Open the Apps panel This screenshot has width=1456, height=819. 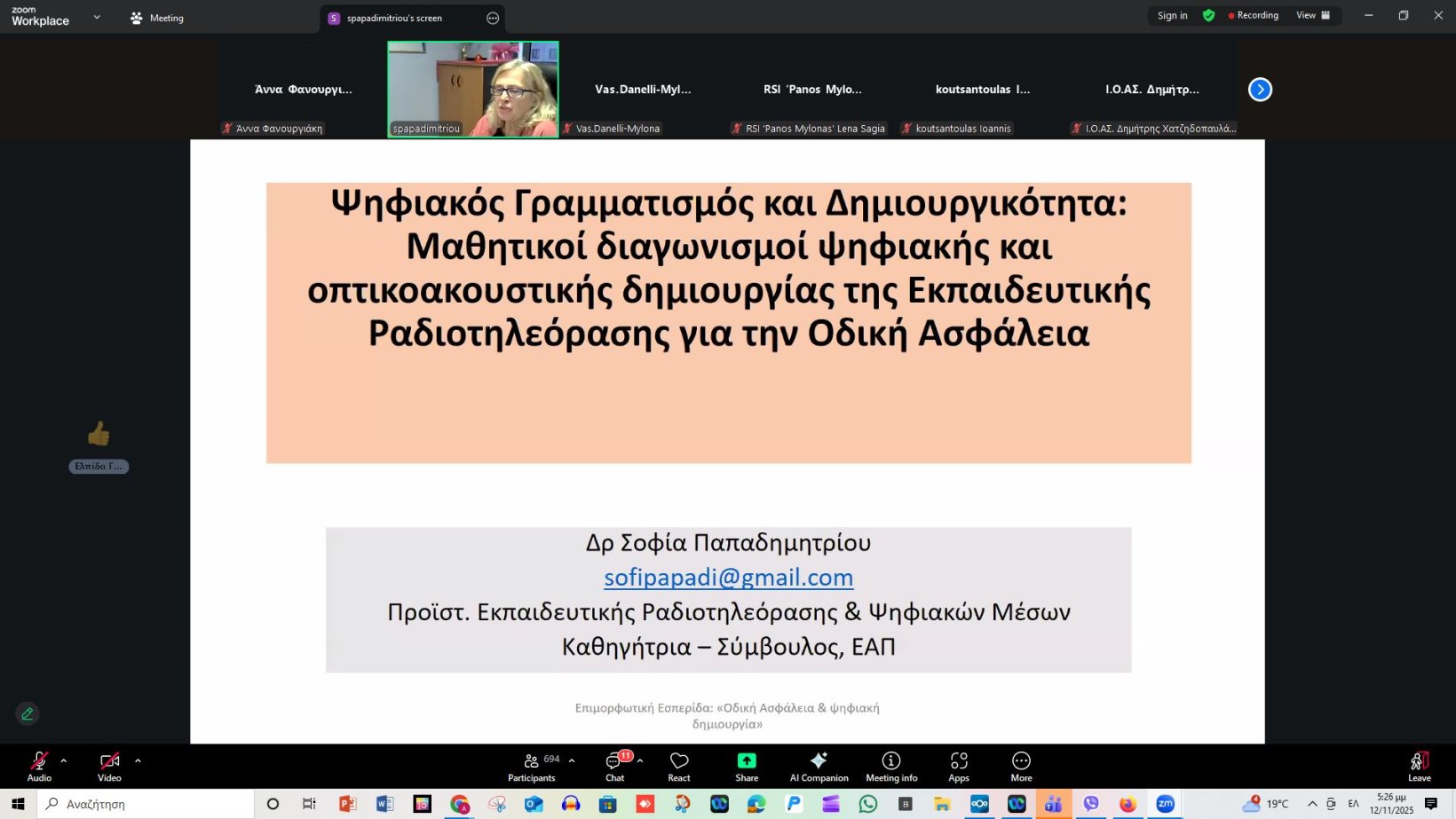pyautogui.click(x=959, y=767)
